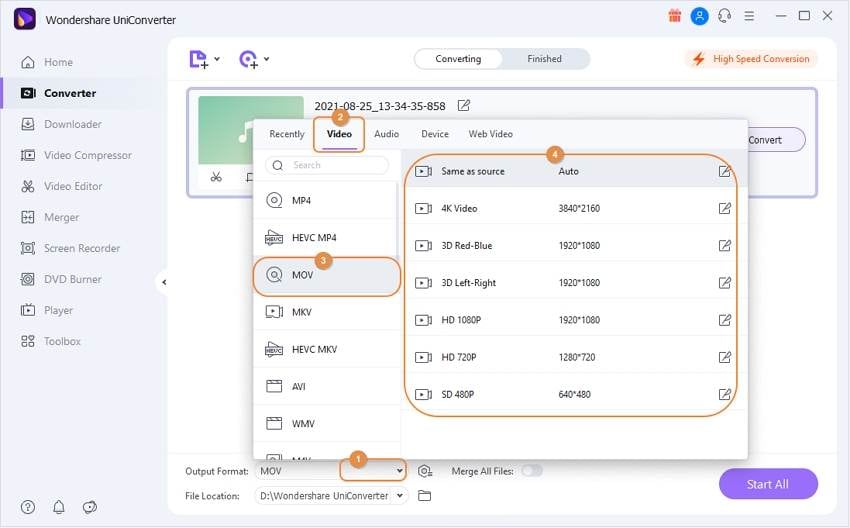Switch to the Converting tab
The image size is (850, 528).
click(x=458, y=59)
